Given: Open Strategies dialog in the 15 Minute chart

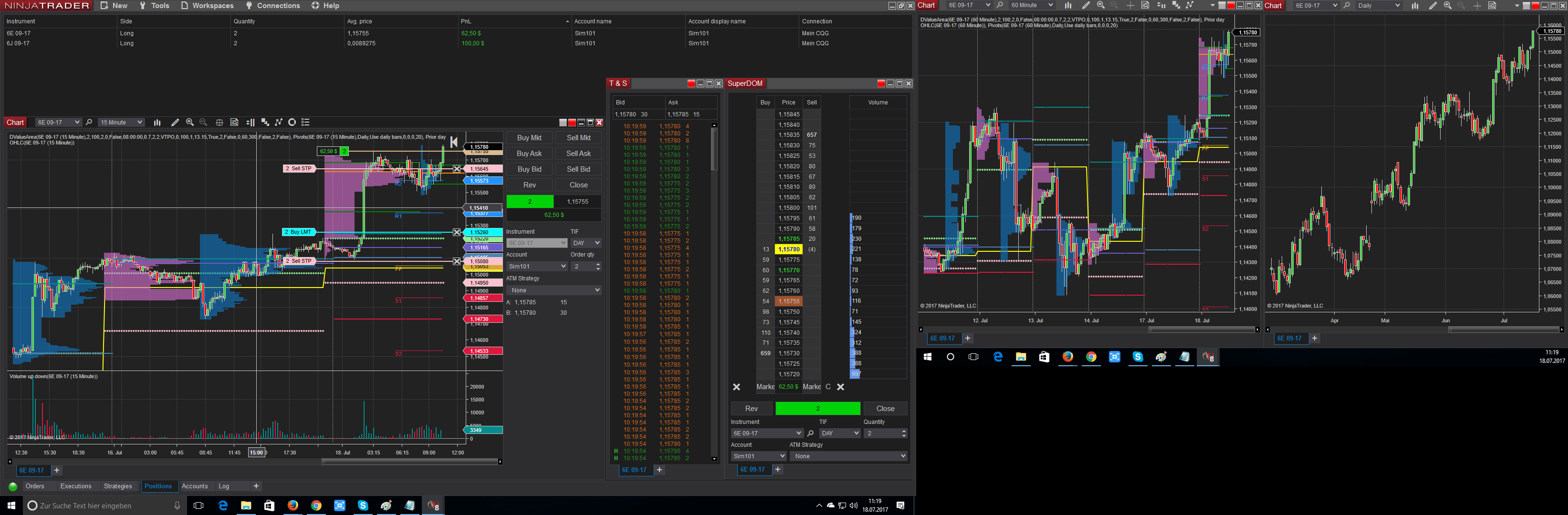Looking at the screenshot, I should pyautogui.click(x=278, y=122).
